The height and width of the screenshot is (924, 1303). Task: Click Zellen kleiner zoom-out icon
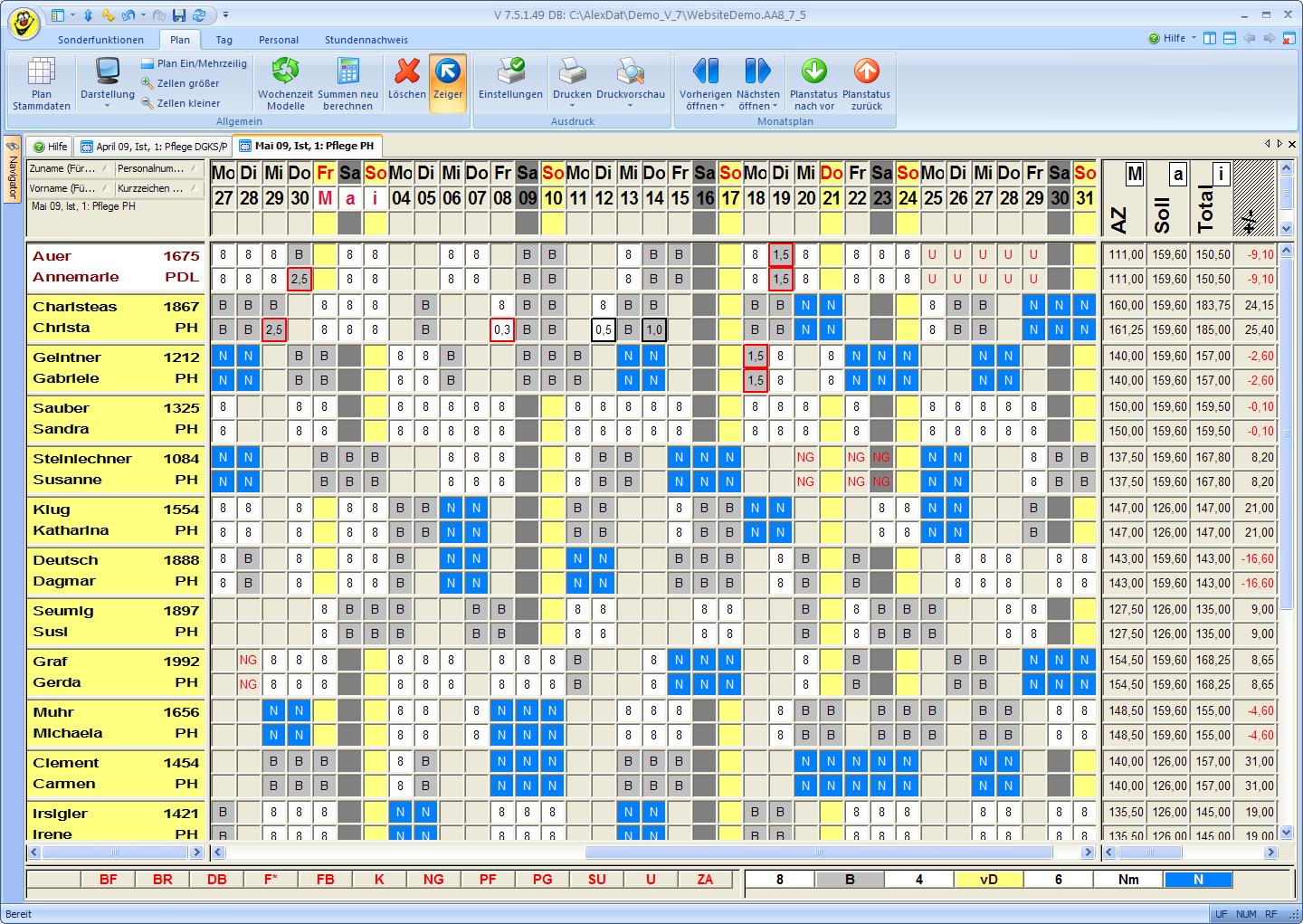coord(147,103)
